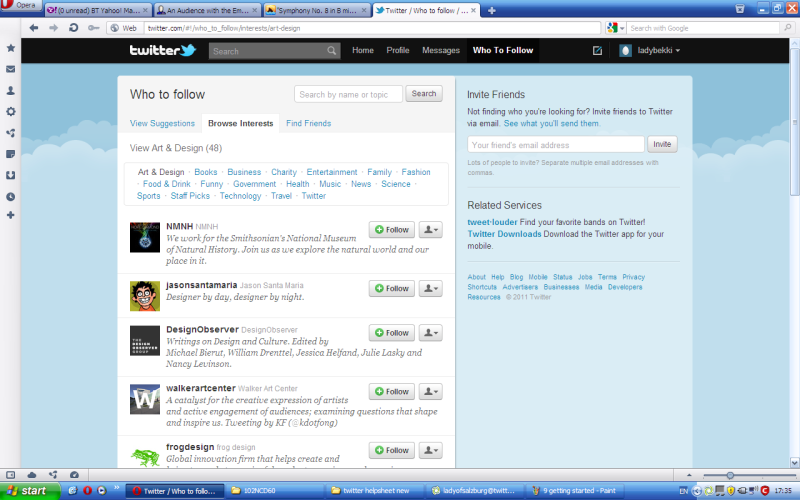
Task: Click the magnifier in Twitter search box
Action: tap(332, 51)
